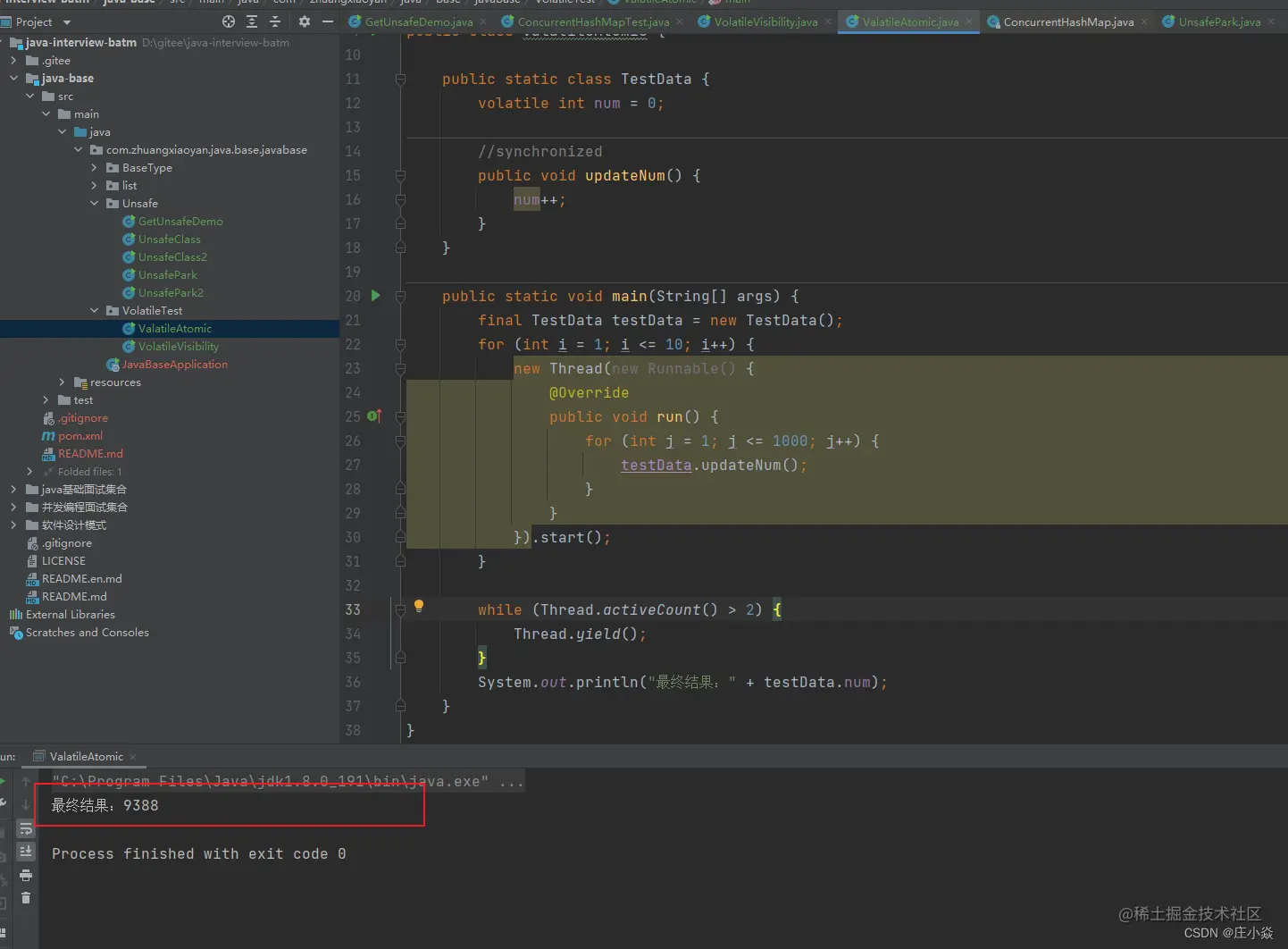Screen dimensions: 1288x949
Task: Click Expand All in Project toolbar
Action: 252,21
